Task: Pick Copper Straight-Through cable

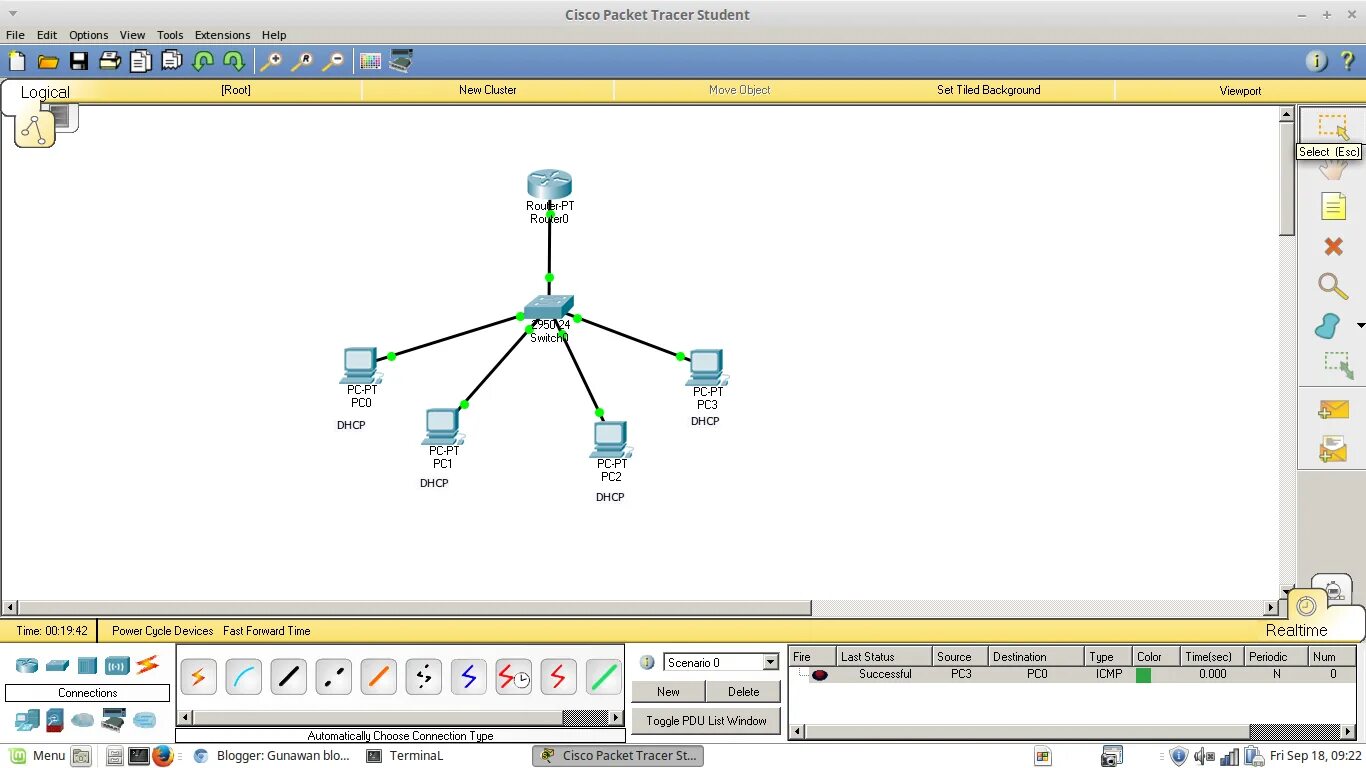Action: (288, 677)
